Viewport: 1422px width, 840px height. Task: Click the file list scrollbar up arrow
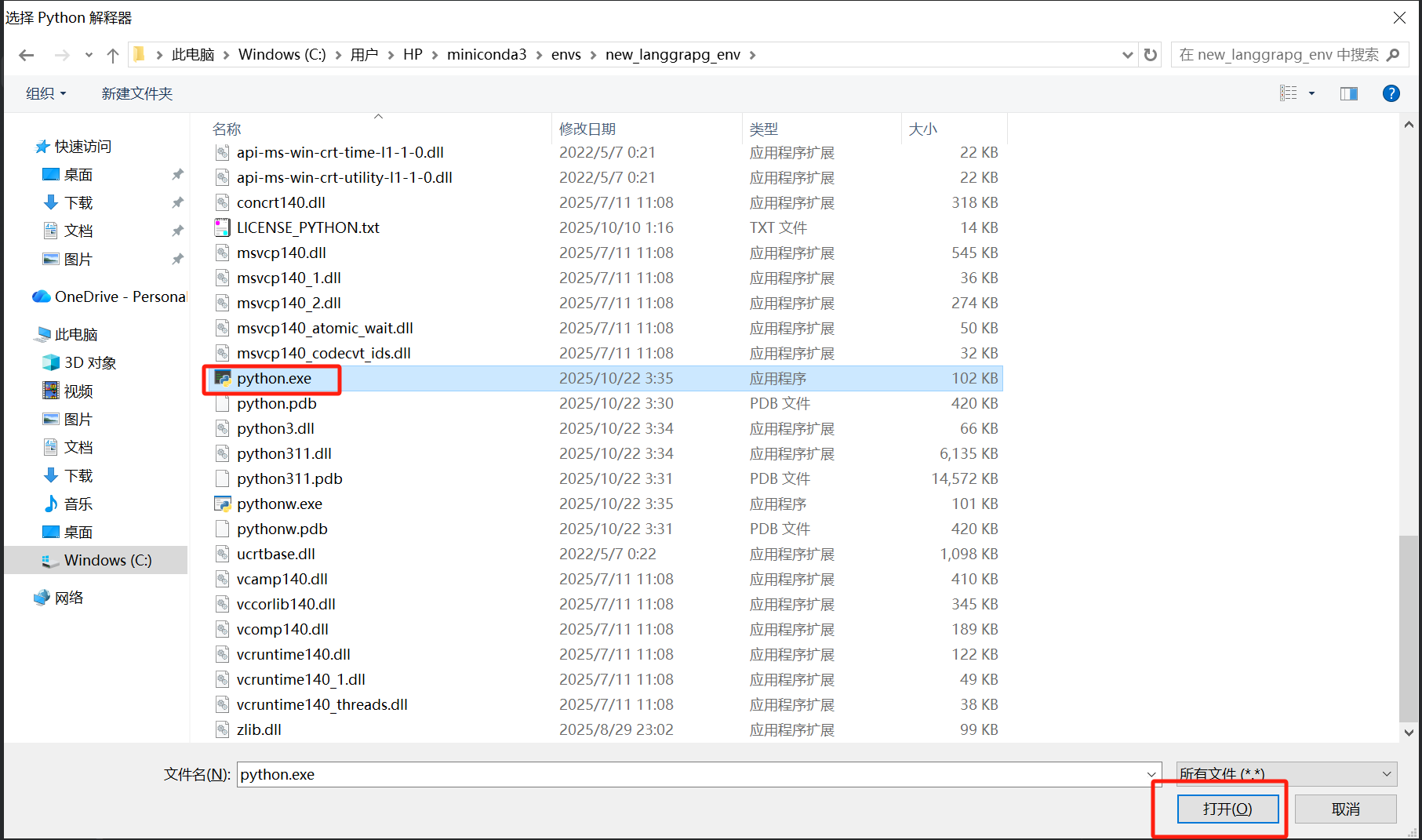click(x=1409, y=125)
